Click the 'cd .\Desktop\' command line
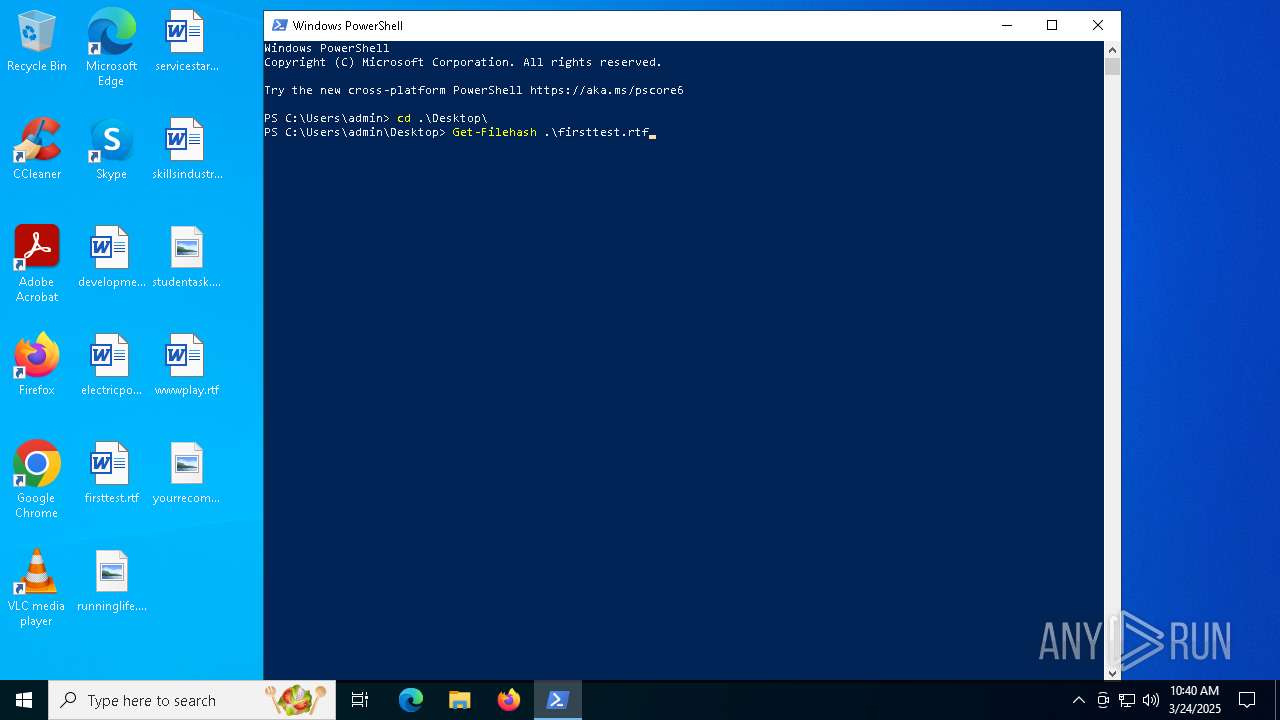Image resolution: width=1280 pixels, height=720 pixels. coord(442,118)
